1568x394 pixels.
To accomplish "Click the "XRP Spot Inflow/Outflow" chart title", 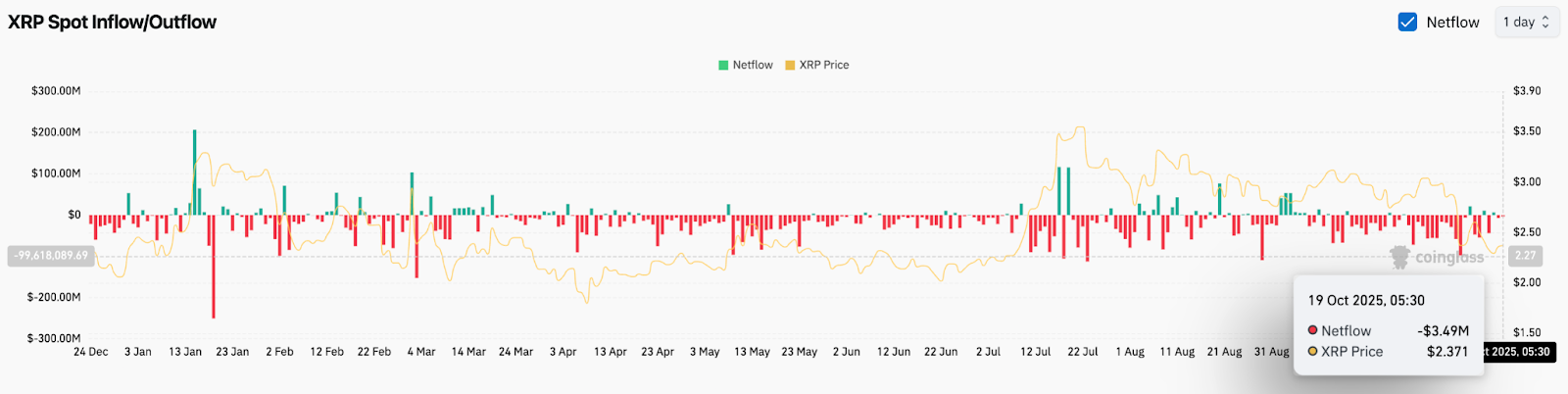I will pyautogui.click(x=112, y=22).
